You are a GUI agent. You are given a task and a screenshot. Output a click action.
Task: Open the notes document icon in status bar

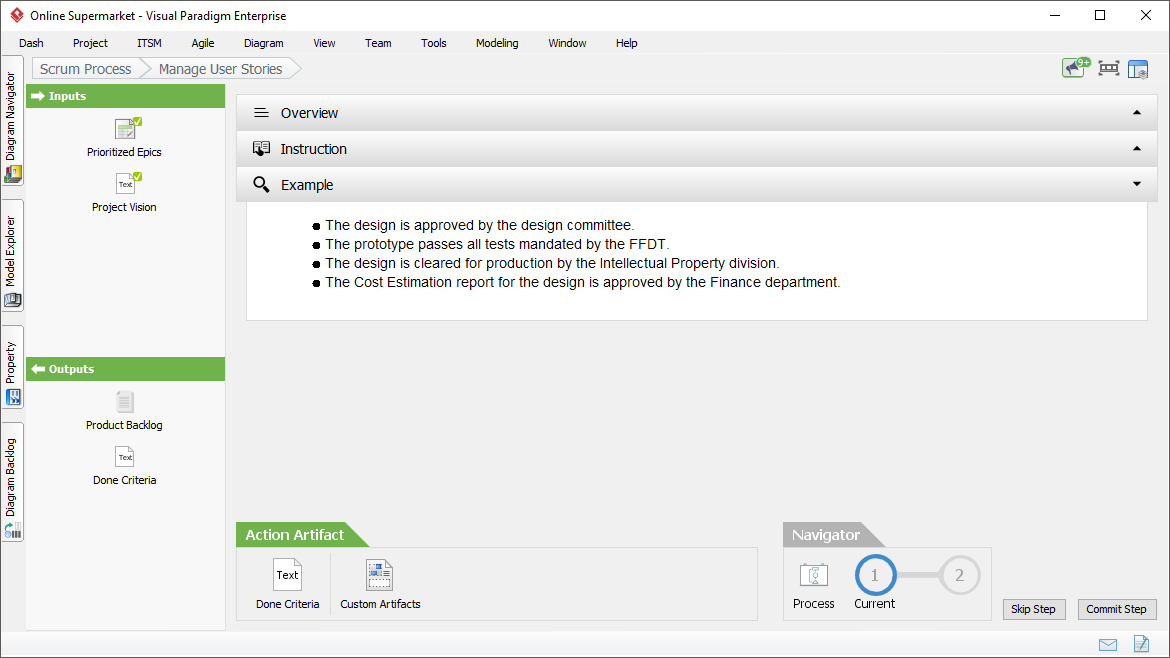1141,643
